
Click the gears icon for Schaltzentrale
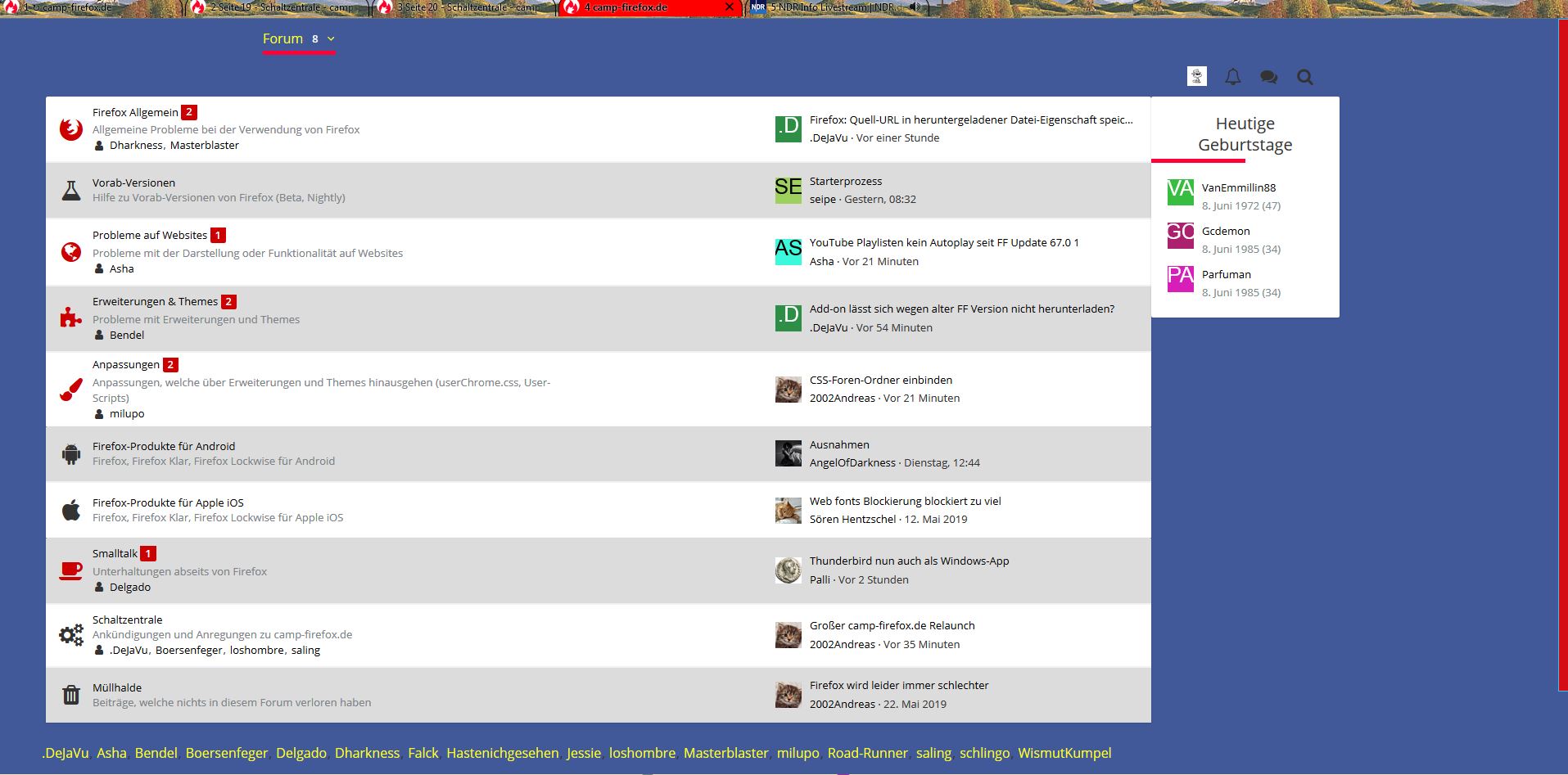pos(71,635)
